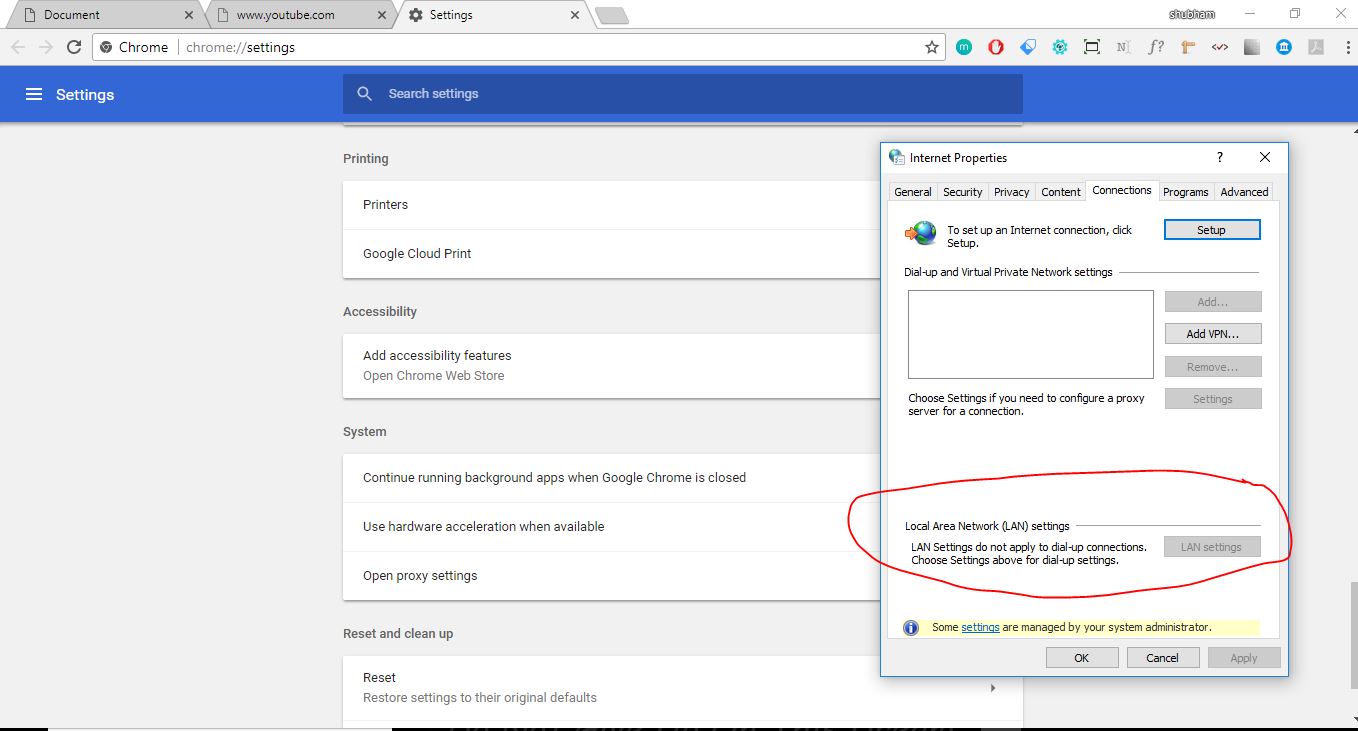This screenshot has height=731, width=1358.
Task: Click the teal 'm' extension icon
Action: [x=964, y=47]
